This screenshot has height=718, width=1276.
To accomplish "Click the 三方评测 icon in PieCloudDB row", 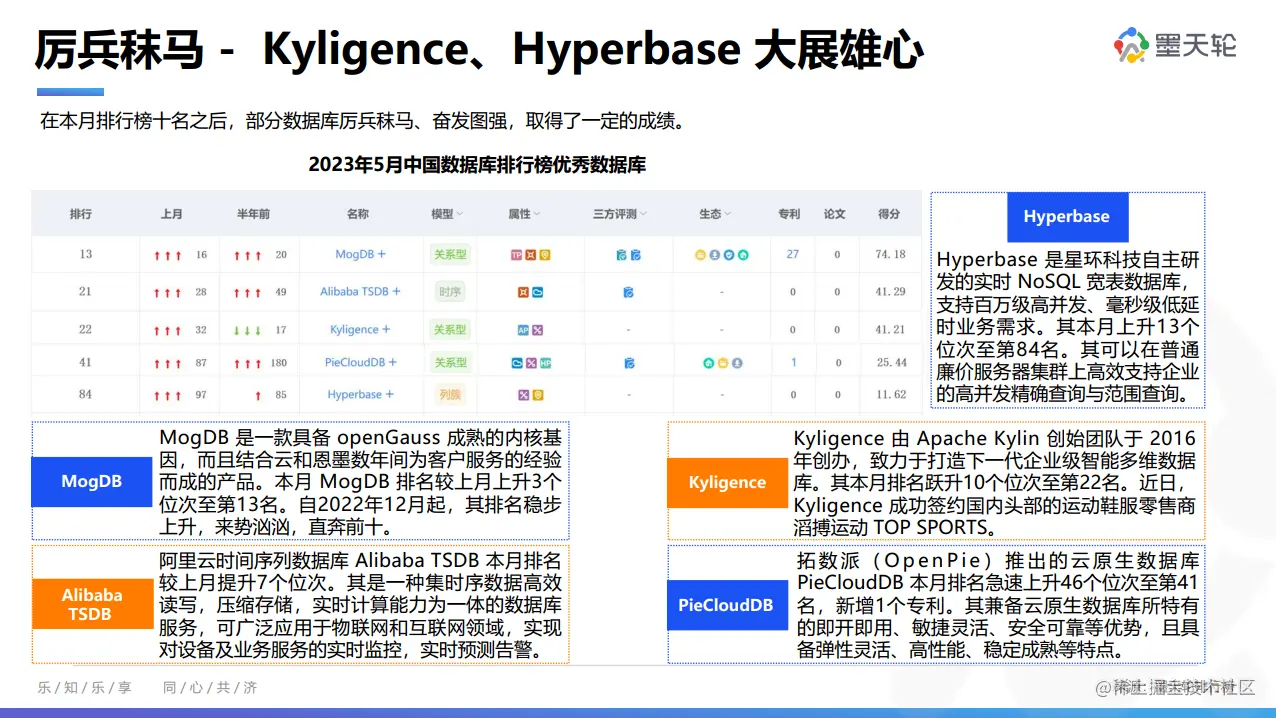I will [629, 363].
